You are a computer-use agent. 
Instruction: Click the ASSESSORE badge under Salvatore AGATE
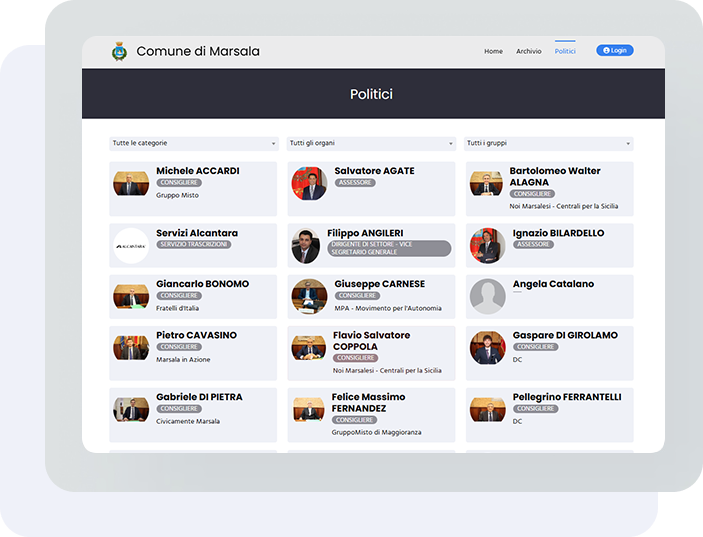[x=356, y=183]
